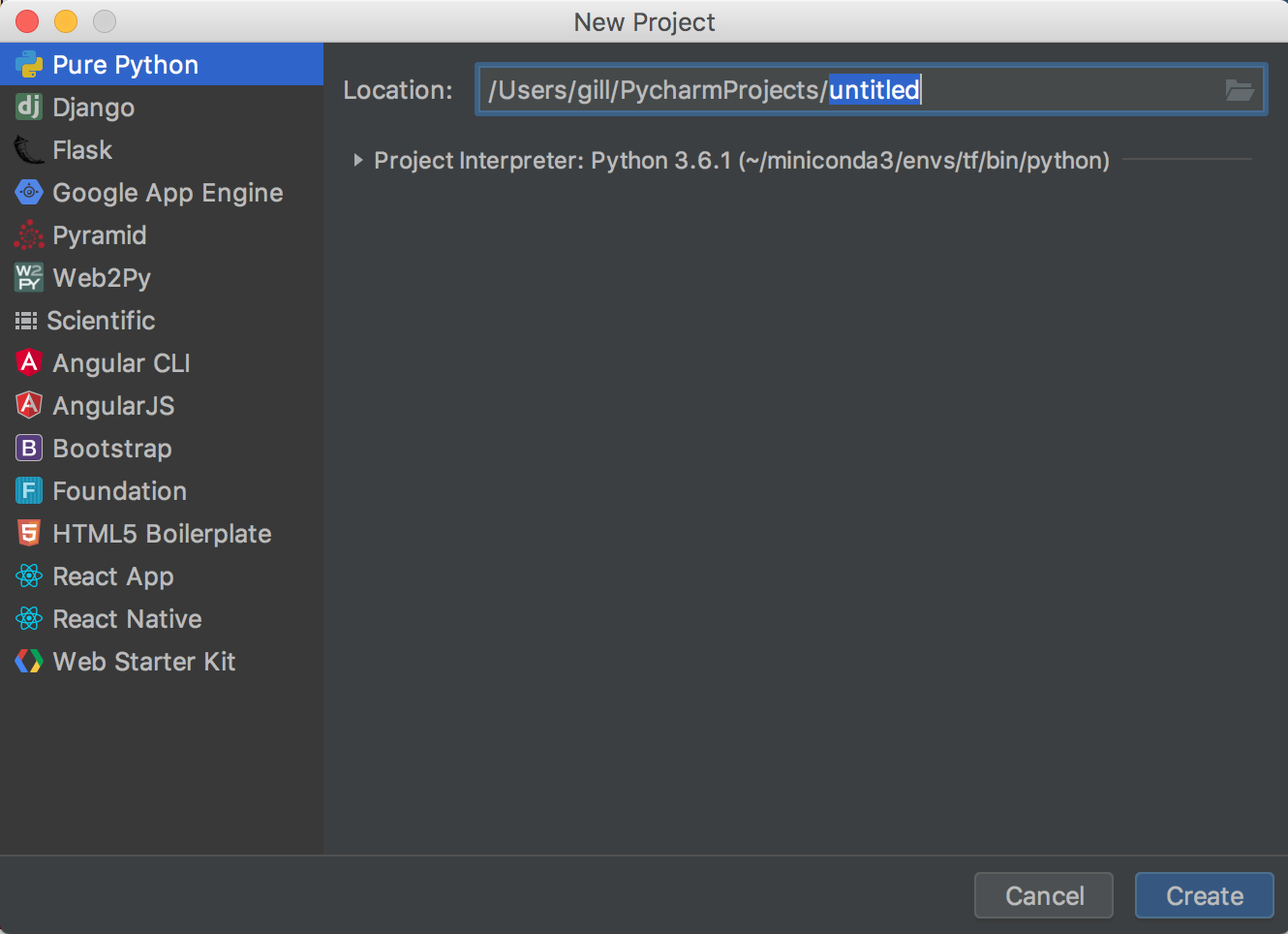Click the Flask logo icon
The width and height of the screenshot is (1288, 934).
coord(28,149)
